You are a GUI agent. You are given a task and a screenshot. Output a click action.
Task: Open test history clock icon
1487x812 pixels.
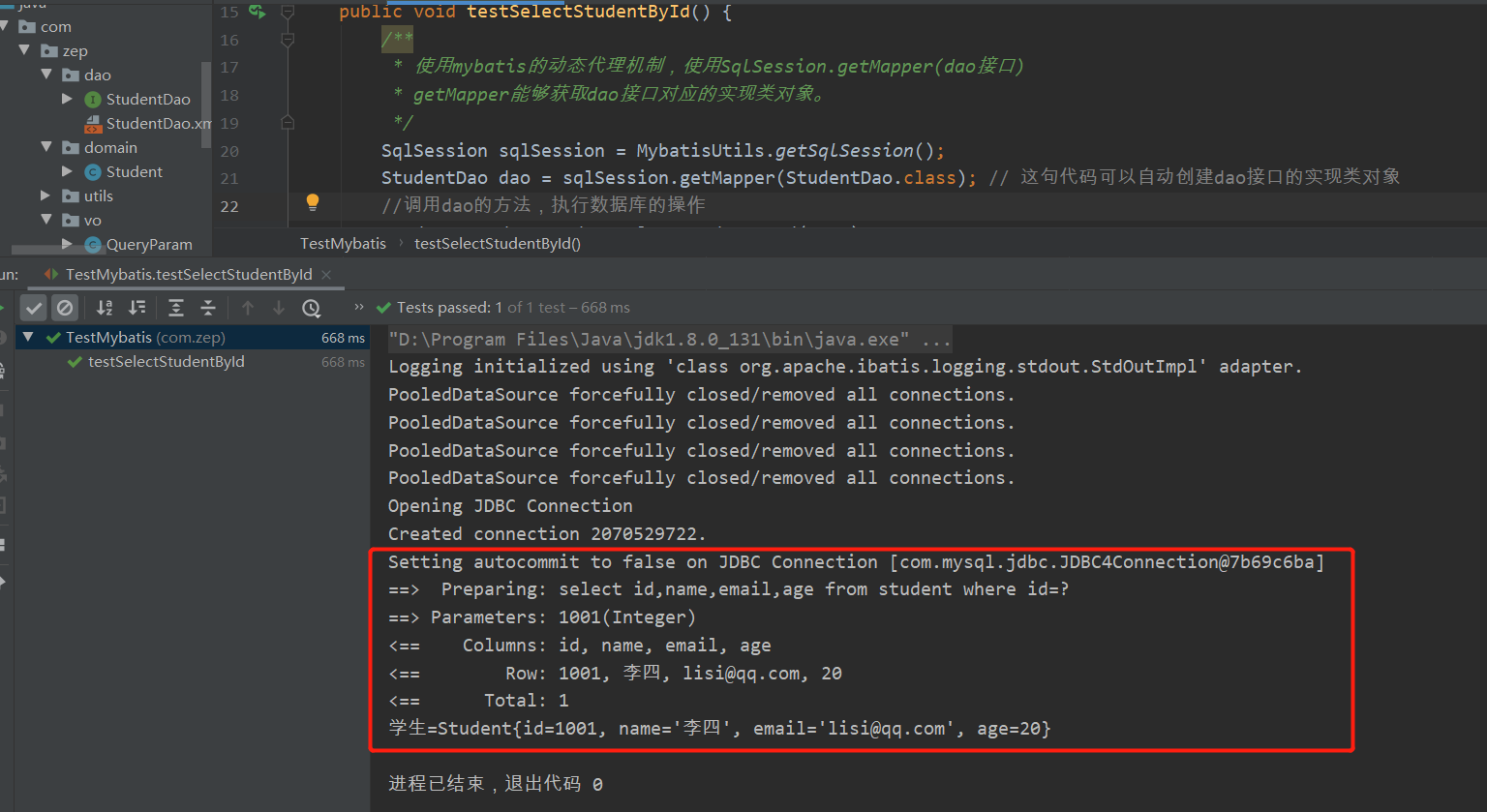(311, 308)
